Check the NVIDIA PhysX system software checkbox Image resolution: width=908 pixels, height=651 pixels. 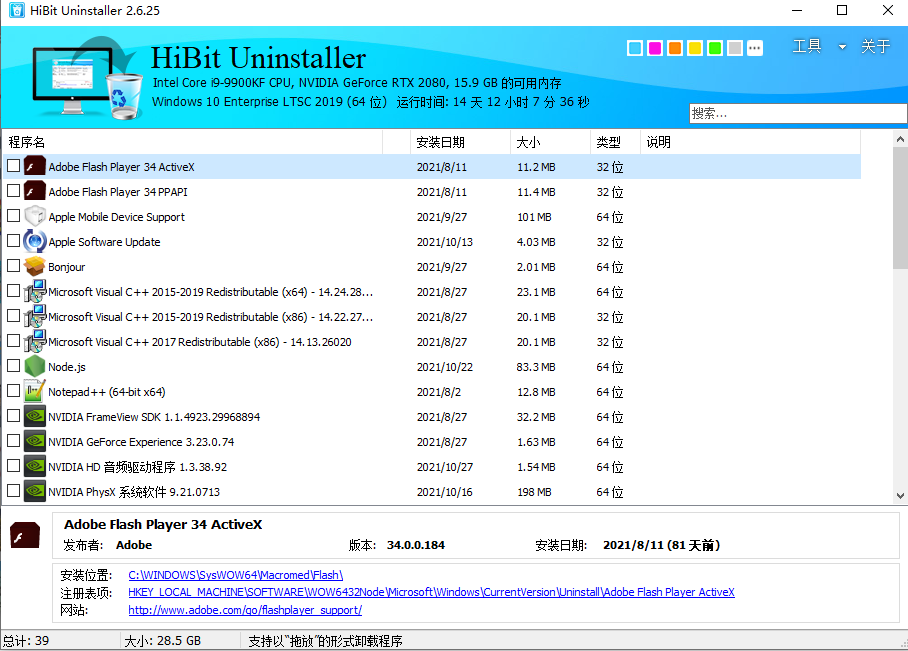point(14,492)
